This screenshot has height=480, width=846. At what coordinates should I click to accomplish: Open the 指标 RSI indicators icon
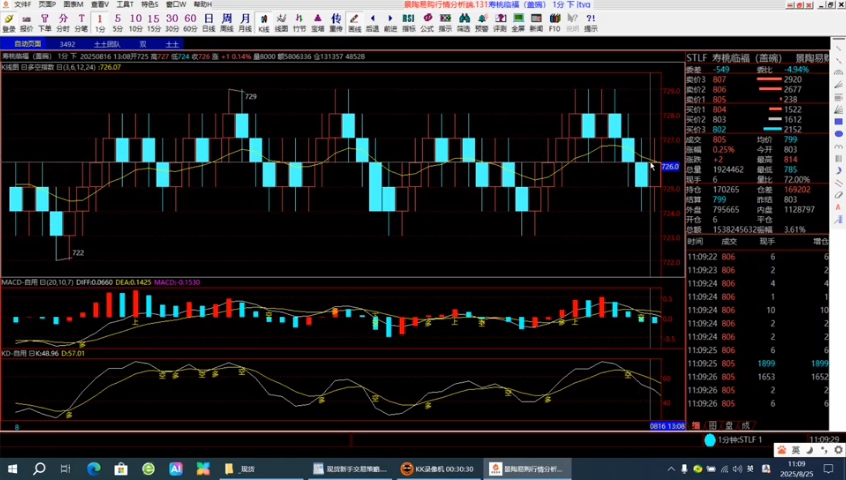tap(409, 23)
